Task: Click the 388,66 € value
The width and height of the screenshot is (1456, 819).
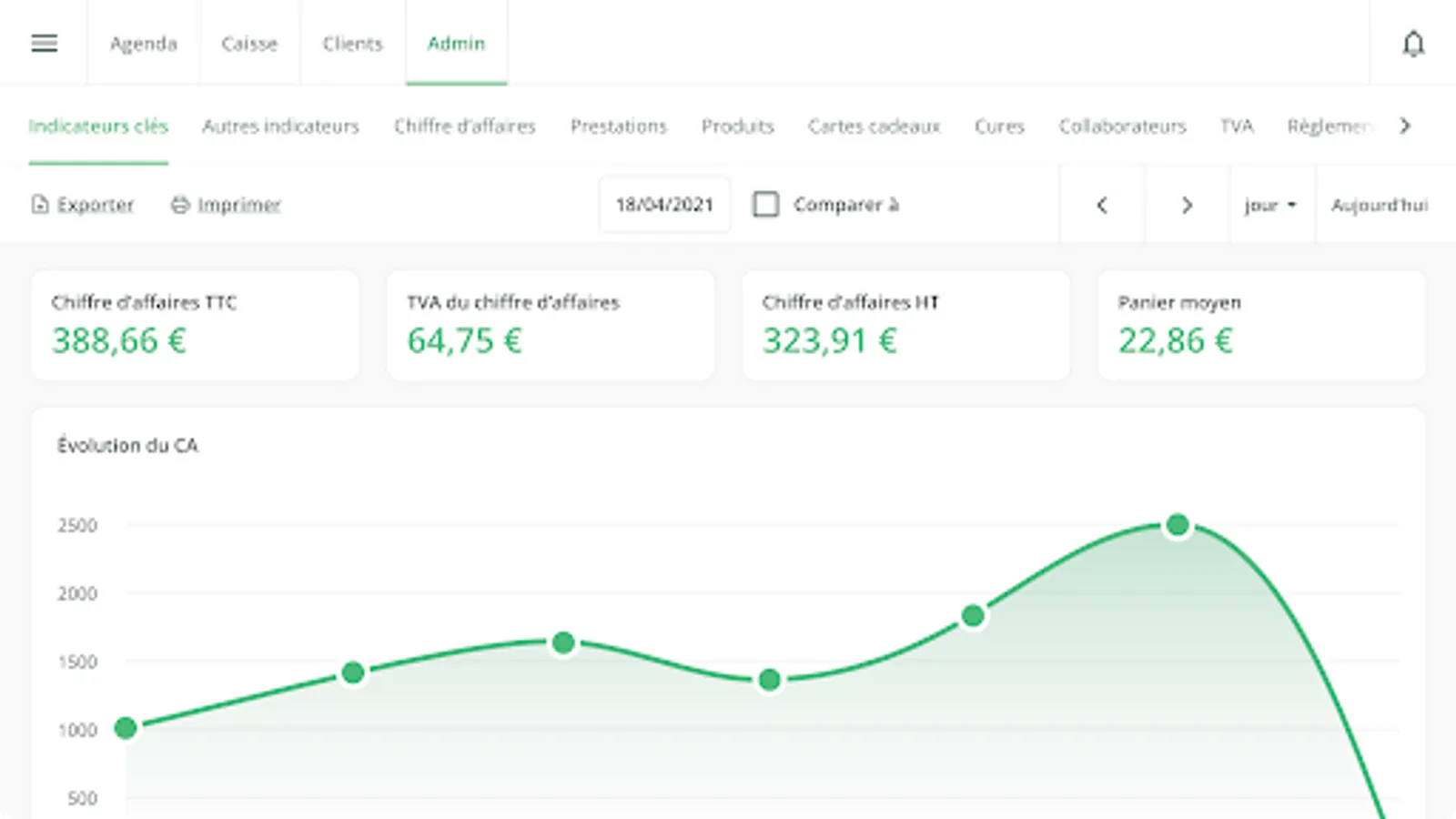Action: [x=119, y=341]
